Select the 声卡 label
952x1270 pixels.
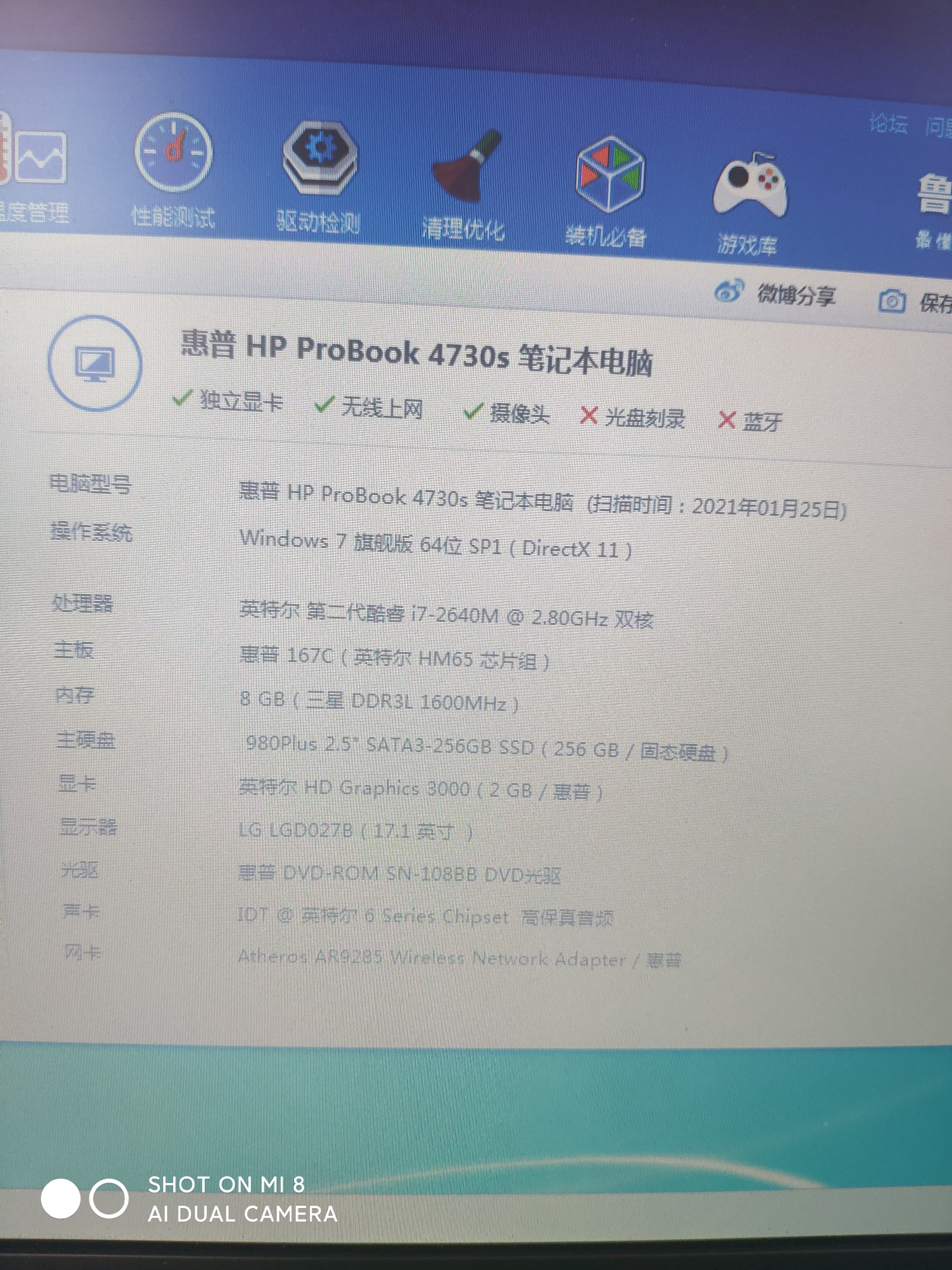tap(81, 912)
